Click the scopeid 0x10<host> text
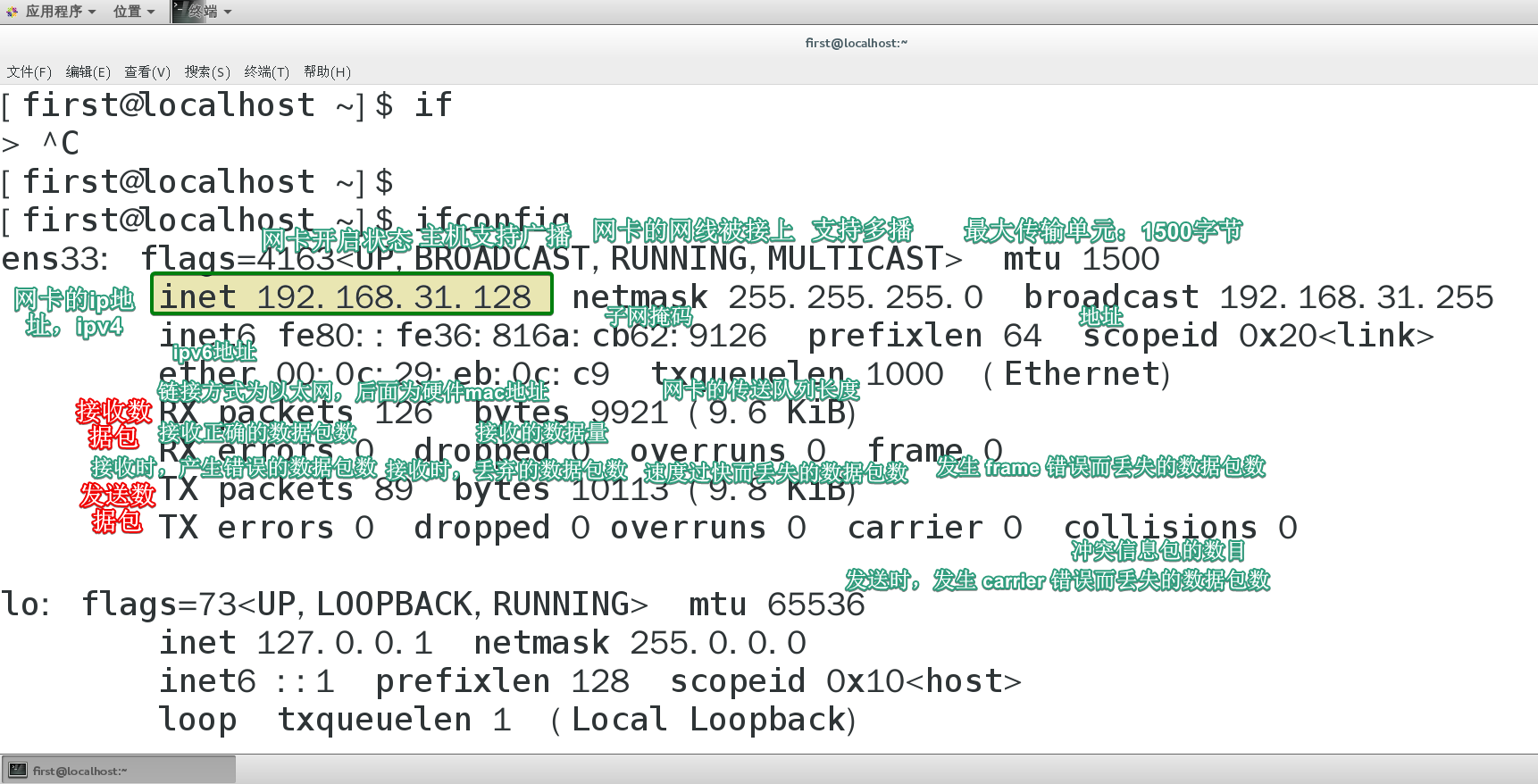This screenshot has height=784, width=1538. point(846,681)
